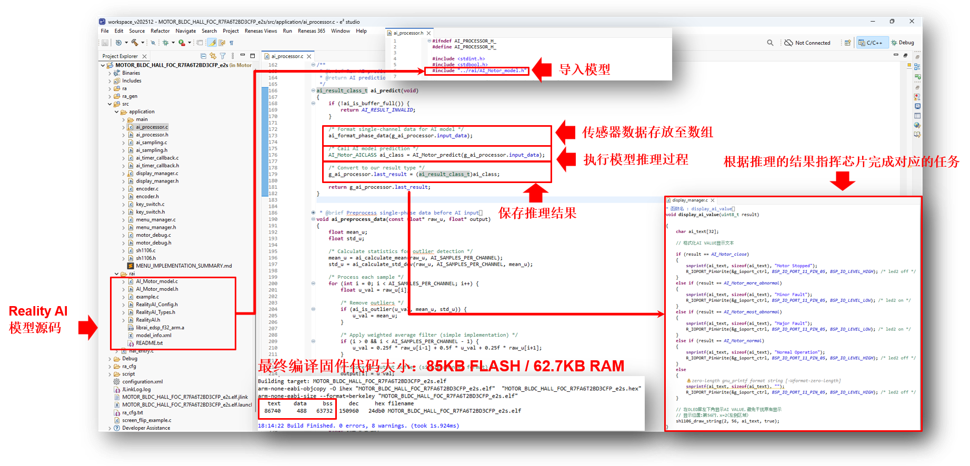
Task: Open the Project Explorer view menu dots
Action: click(233, 56)
